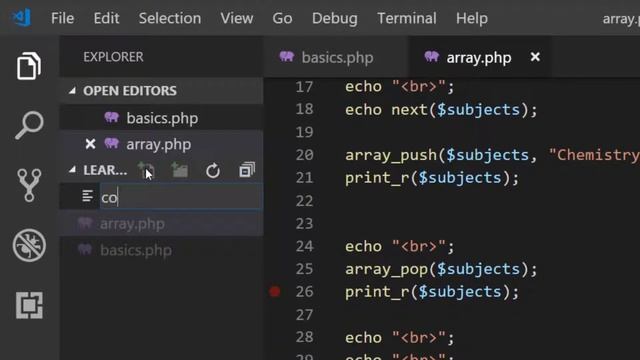Click the New File icon in LEAR... header

[146, 170]
